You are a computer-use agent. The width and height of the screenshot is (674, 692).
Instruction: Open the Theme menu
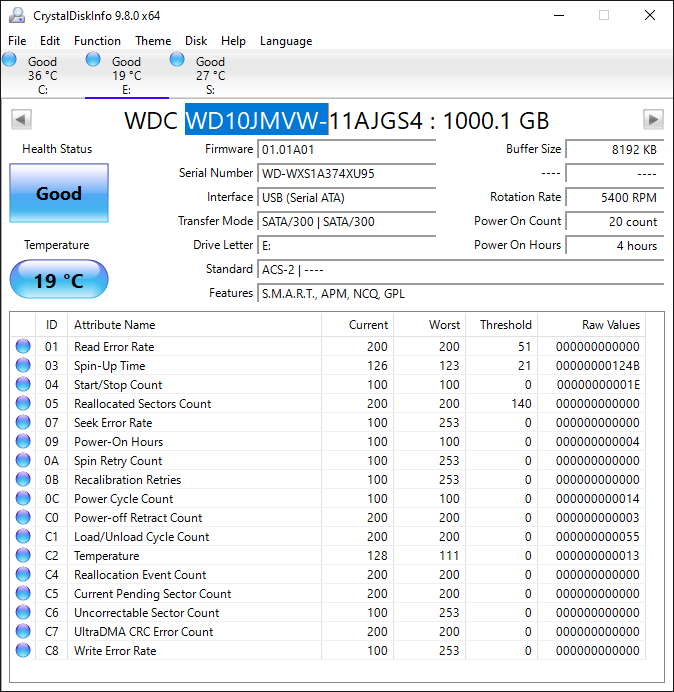(153, 41)
